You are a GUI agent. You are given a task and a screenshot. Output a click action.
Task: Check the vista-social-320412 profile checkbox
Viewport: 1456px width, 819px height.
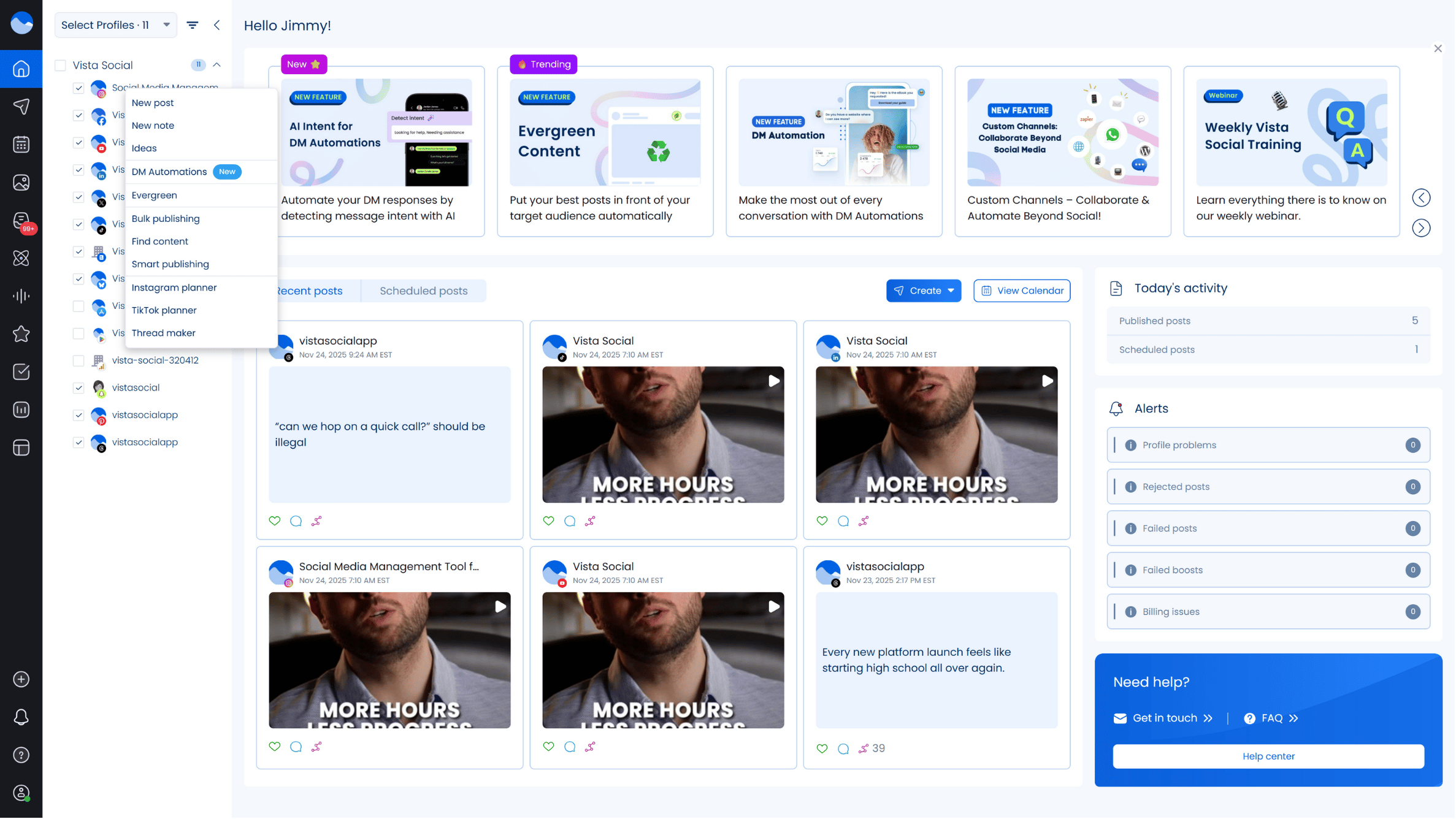coord(79,360)
